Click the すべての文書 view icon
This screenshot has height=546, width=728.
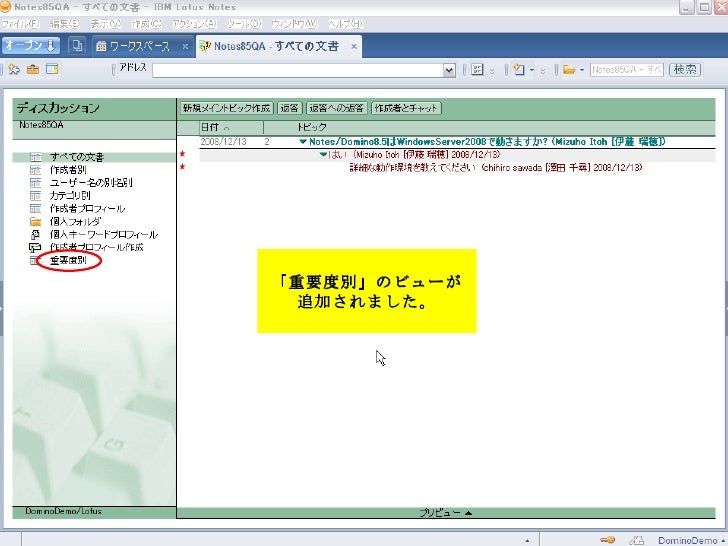[x=36, y=157]
